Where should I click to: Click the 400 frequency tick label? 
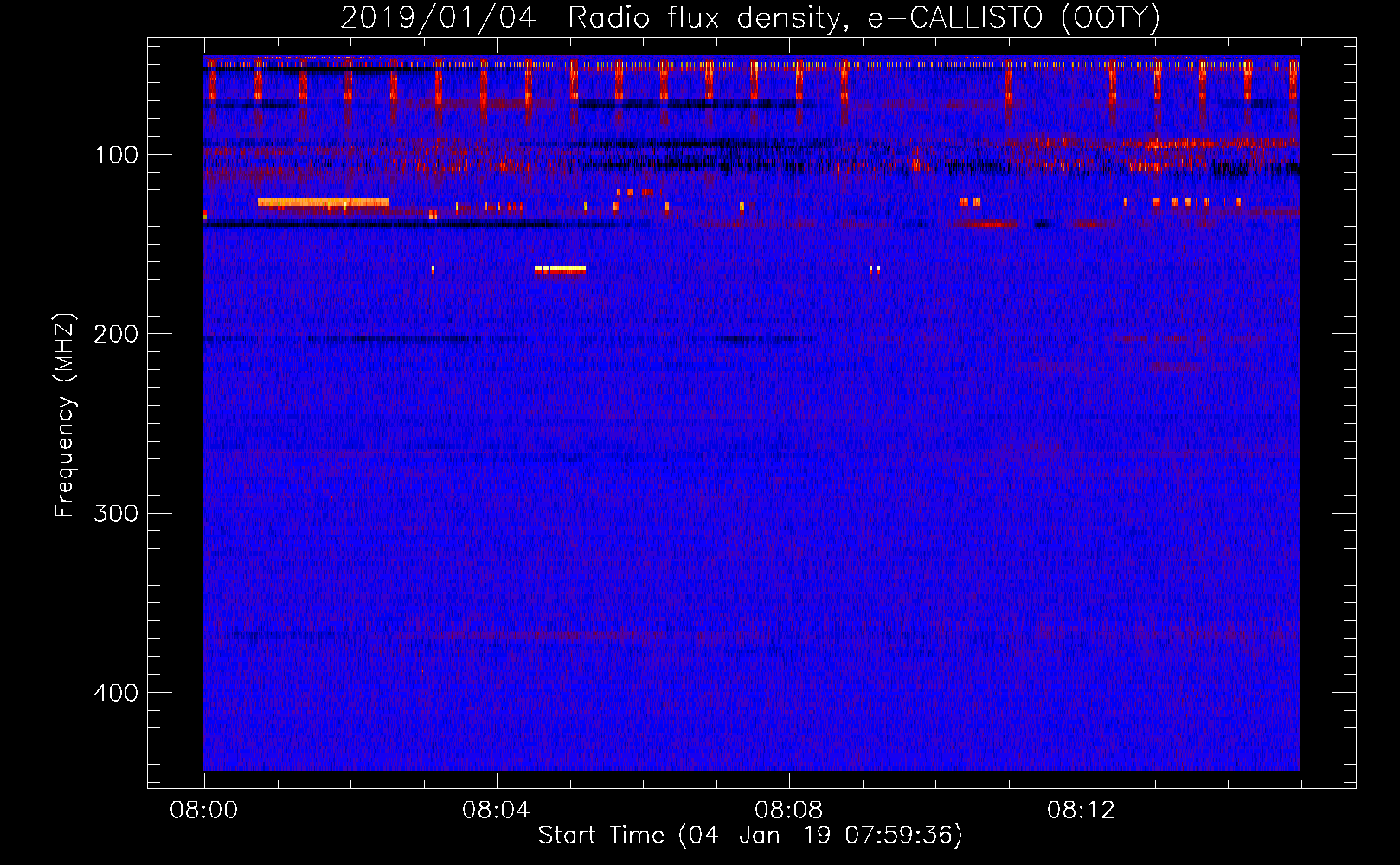[117, 693]
